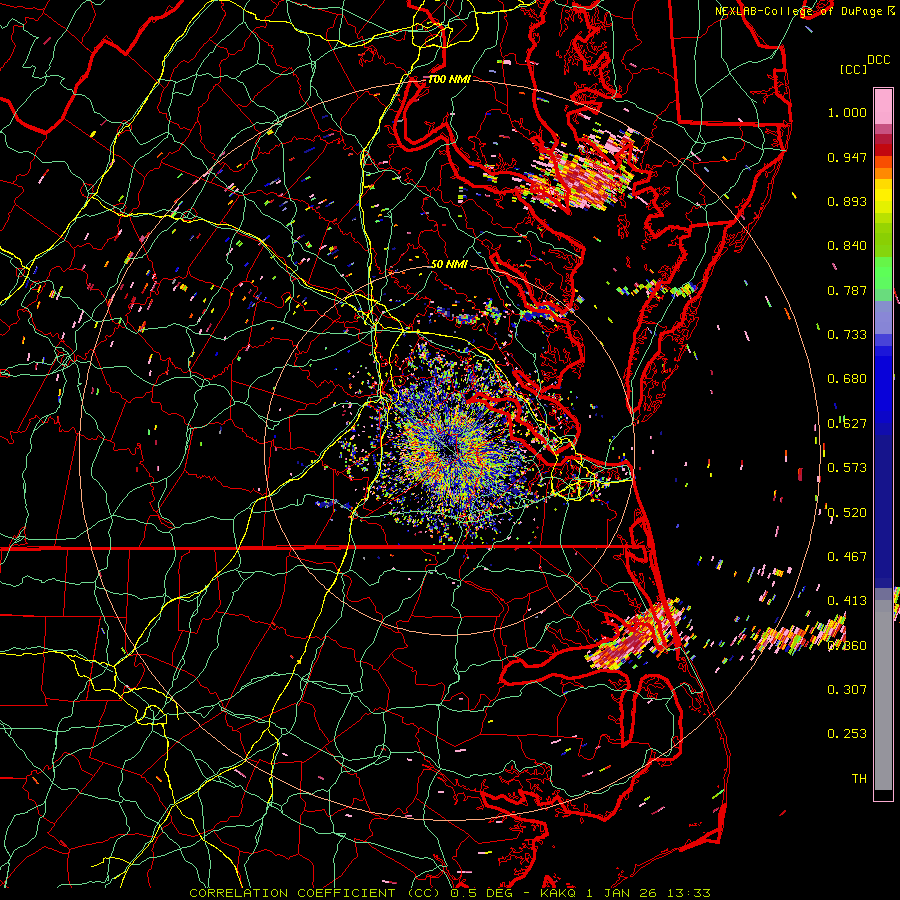Click the DCC product label
The image size is (900, 900).
coord(878,60)
